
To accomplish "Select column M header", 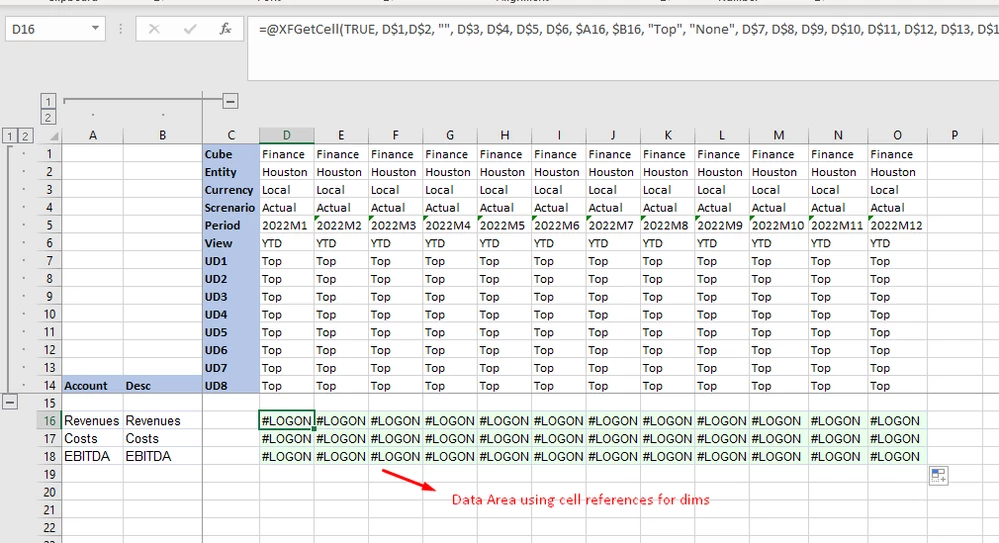I will 779,135.
